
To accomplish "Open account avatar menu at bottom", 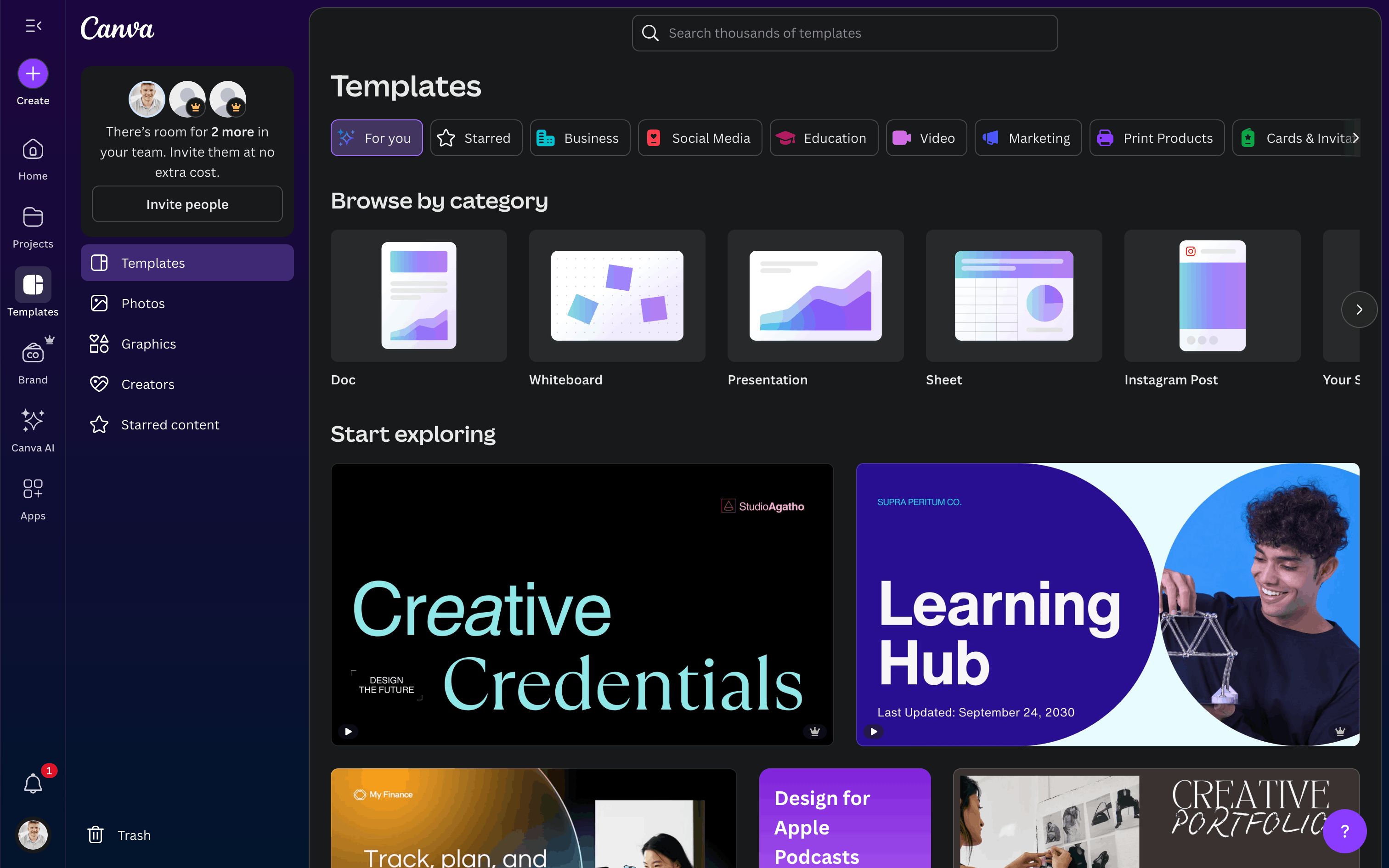I will [x=33, y=835].
